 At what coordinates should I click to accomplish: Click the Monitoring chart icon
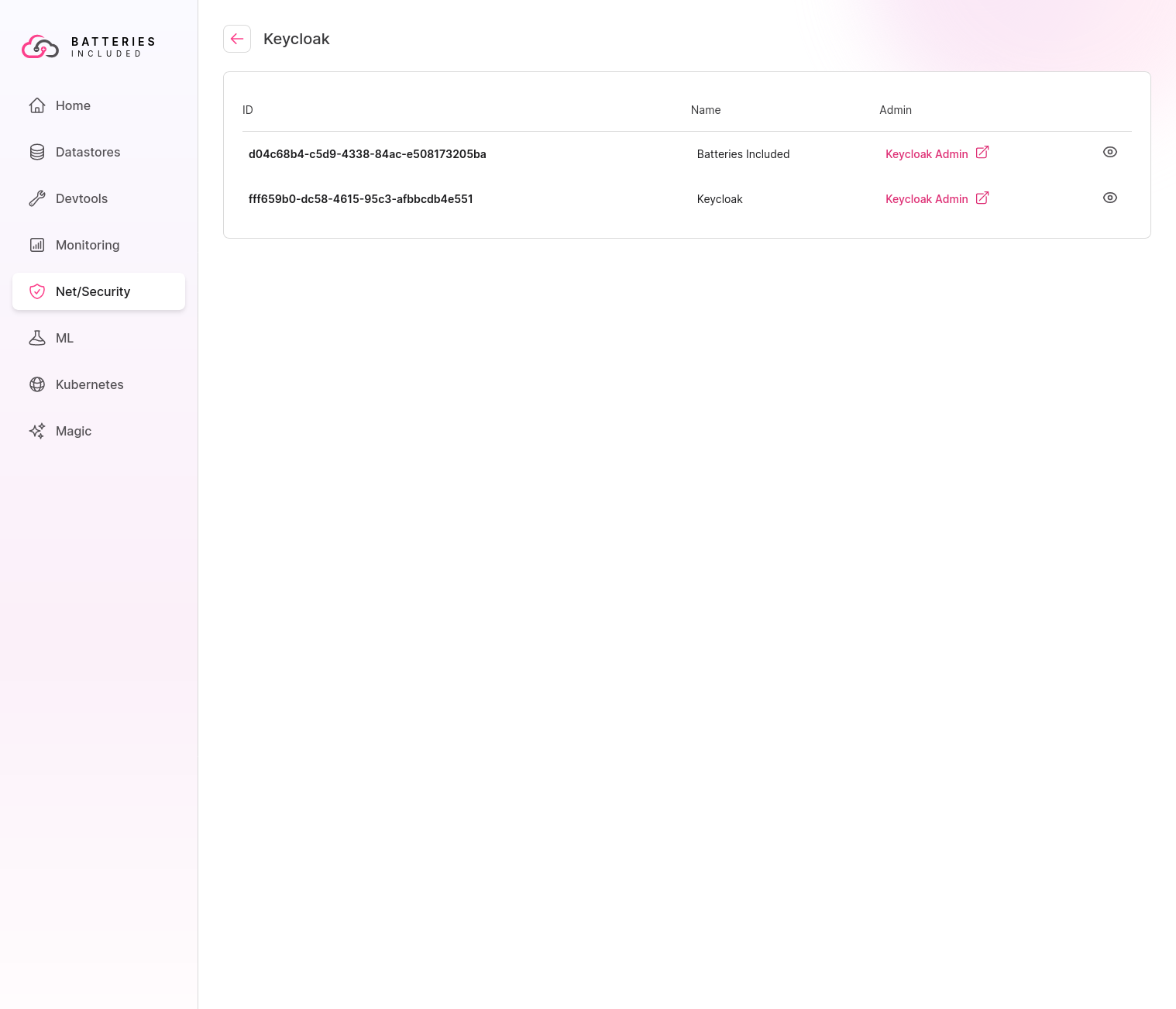coord(37,245)
